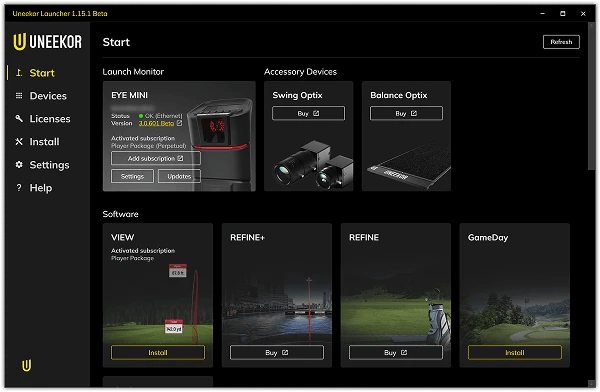Install the GameDay software
Image resolution: width=600 pixels, height=392 pixels.
pyautogui.click(x=515, y=353)
